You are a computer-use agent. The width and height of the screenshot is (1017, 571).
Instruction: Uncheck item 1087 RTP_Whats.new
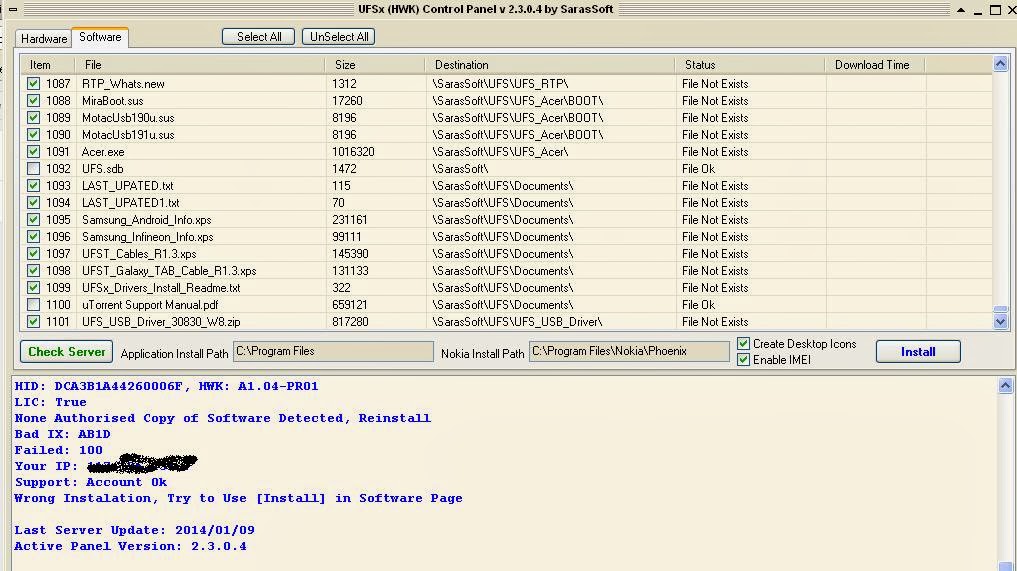pyautogui.click(x=33, y=84)
